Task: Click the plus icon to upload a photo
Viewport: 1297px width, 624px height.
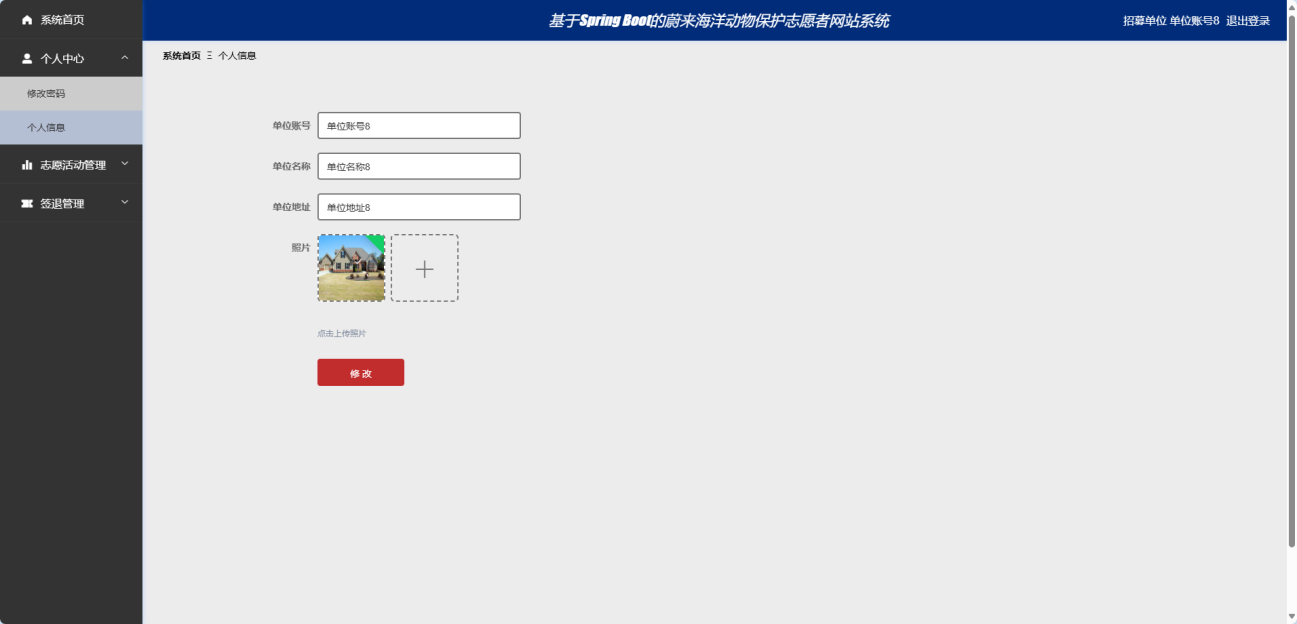Action: [x=424, y=268]
